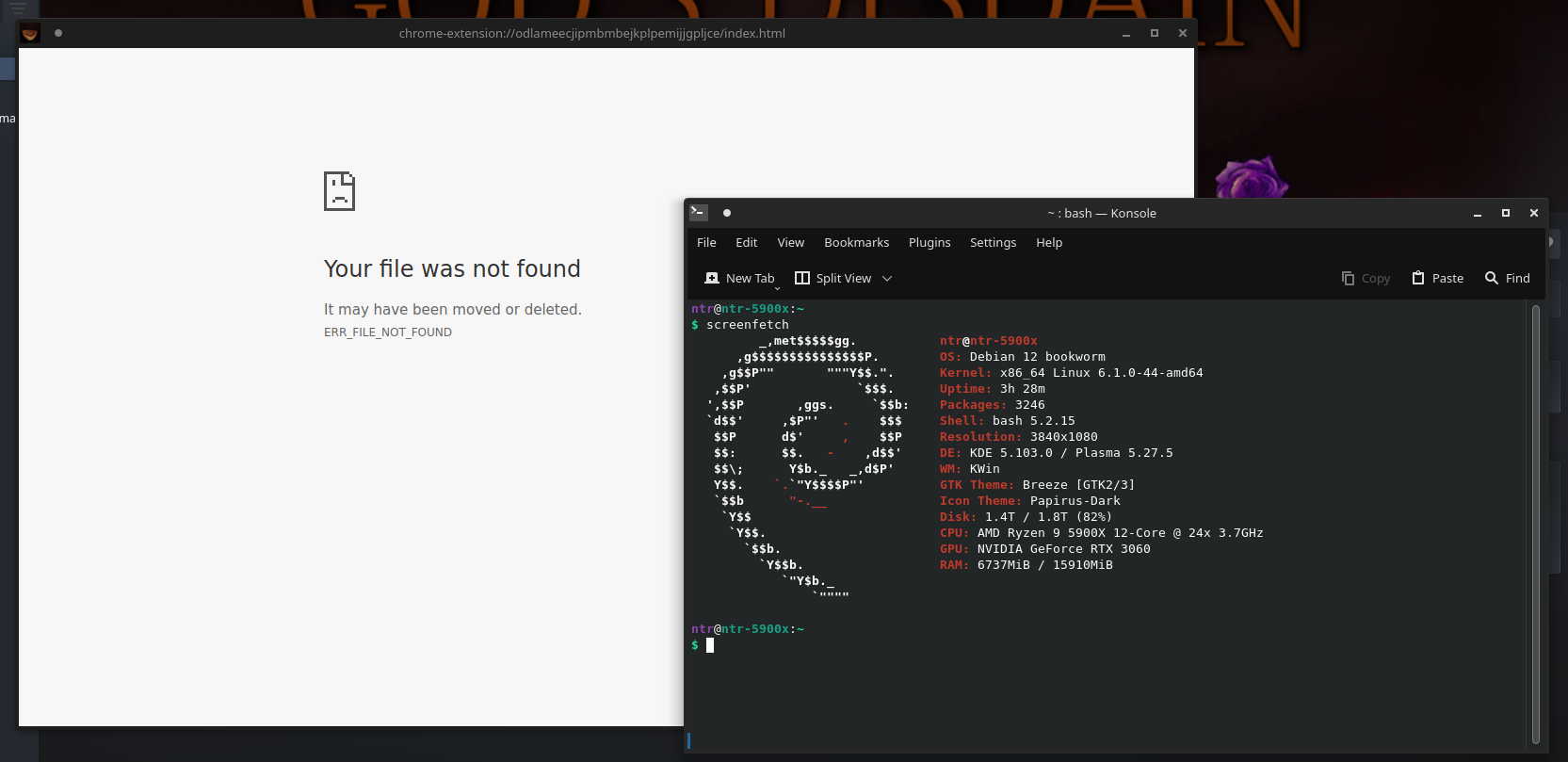Open search with the Find toolbar button
Screen dimensions: 1568x762
(1507, 278)
